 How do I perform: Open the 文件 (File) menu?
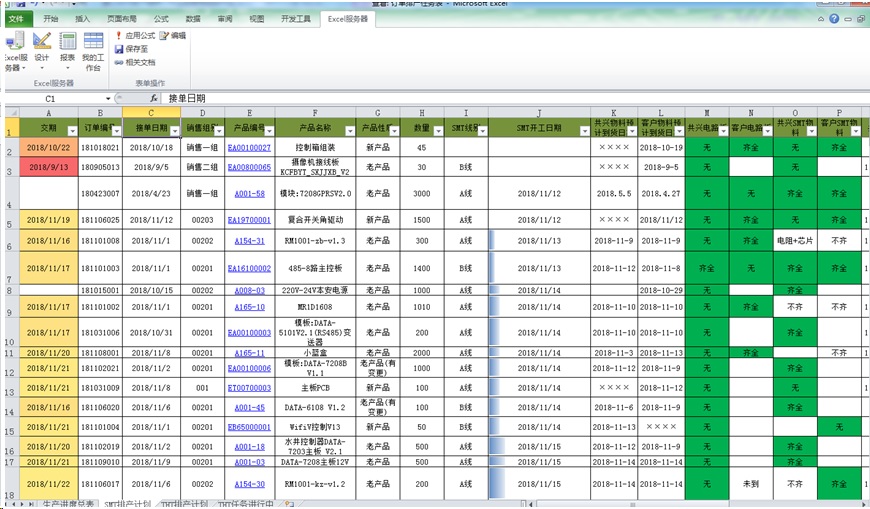coord(16,19)
